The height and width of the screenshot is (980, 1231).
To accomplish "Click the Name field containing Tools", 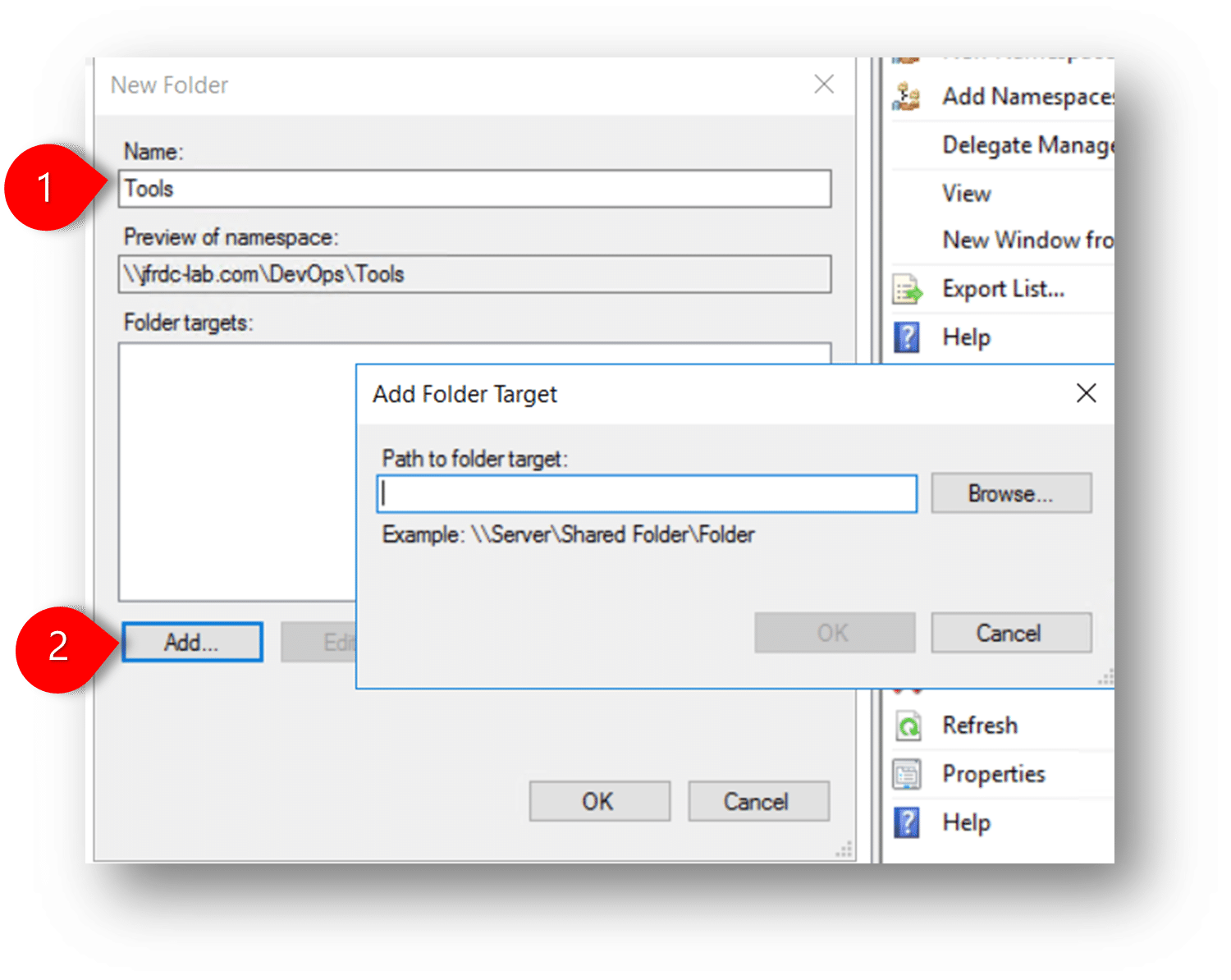I will (476, 188).
